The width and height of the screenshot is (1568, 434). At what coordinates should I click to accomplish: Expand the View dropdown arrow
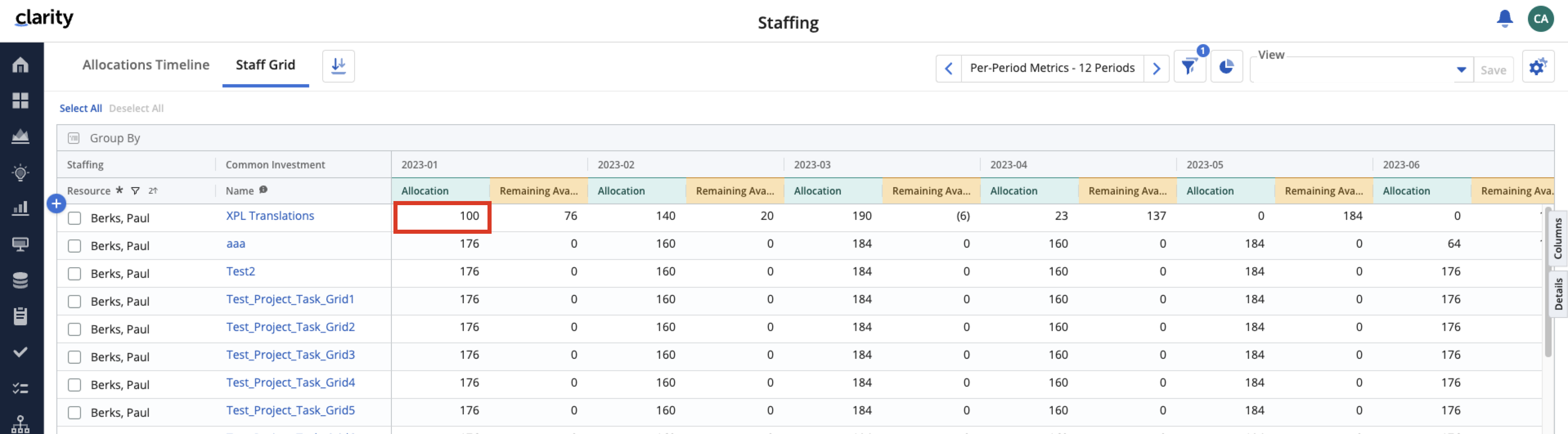1461,70
